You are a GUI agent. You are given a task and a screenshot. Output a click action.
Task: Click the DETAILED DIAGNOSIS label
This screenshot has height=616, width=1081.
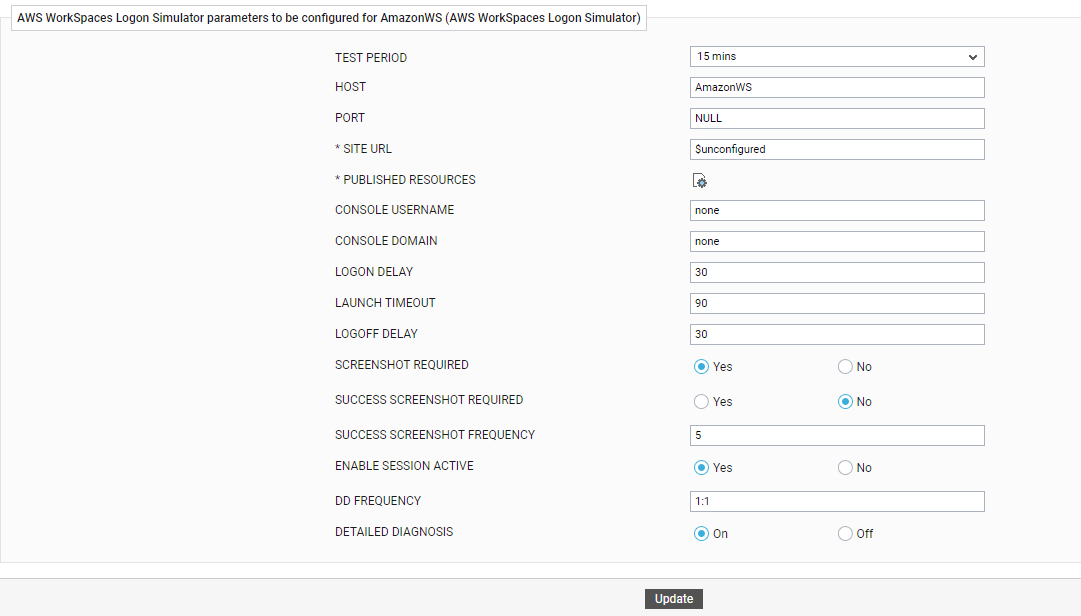[x=394, y=533]
